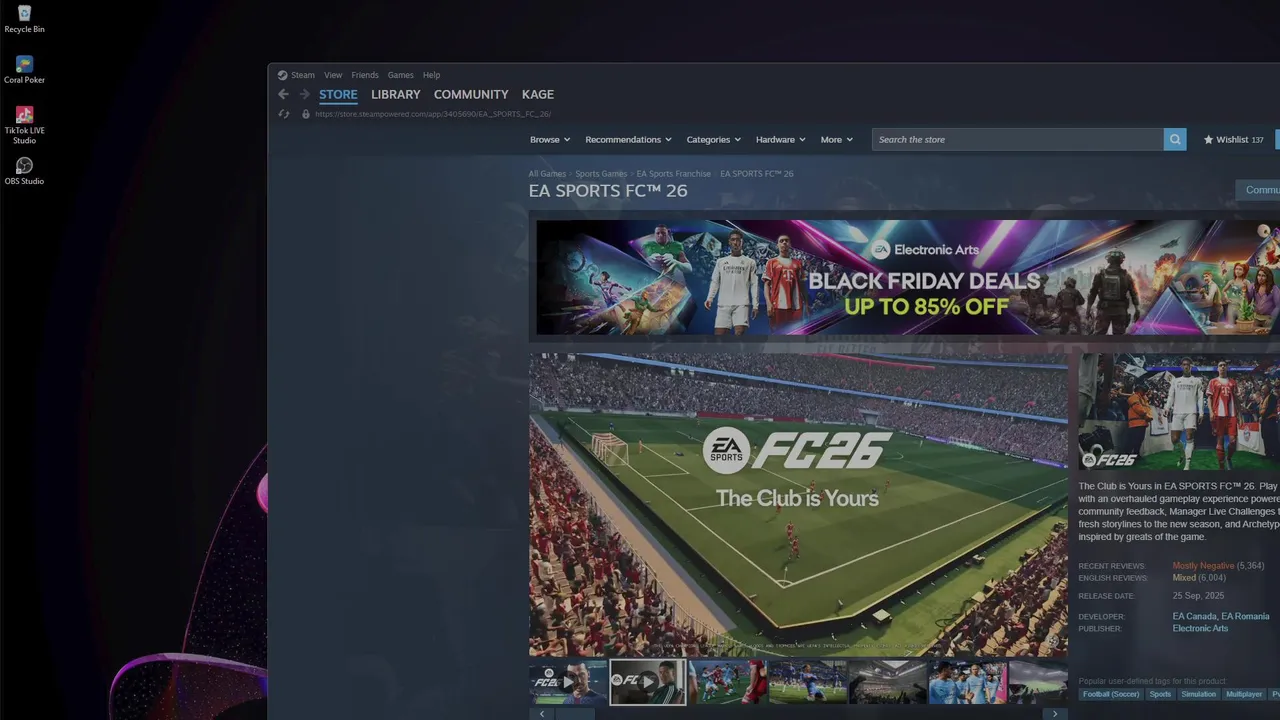Click the Steam forward arrow

305,94
